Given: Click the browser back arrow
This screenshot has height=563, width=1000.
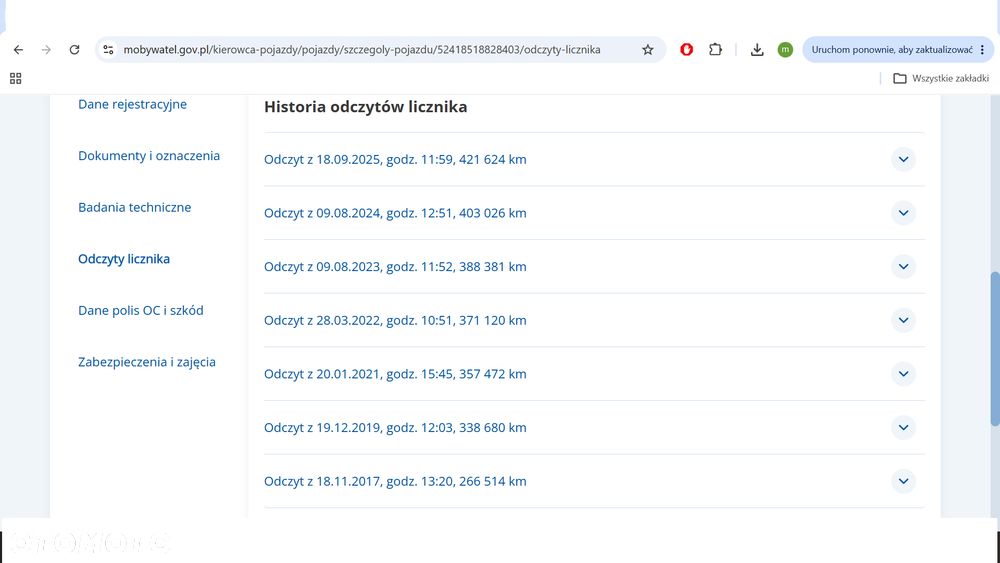Looking at the screenshot, I should pyautogui.click(x=18, y=50).
